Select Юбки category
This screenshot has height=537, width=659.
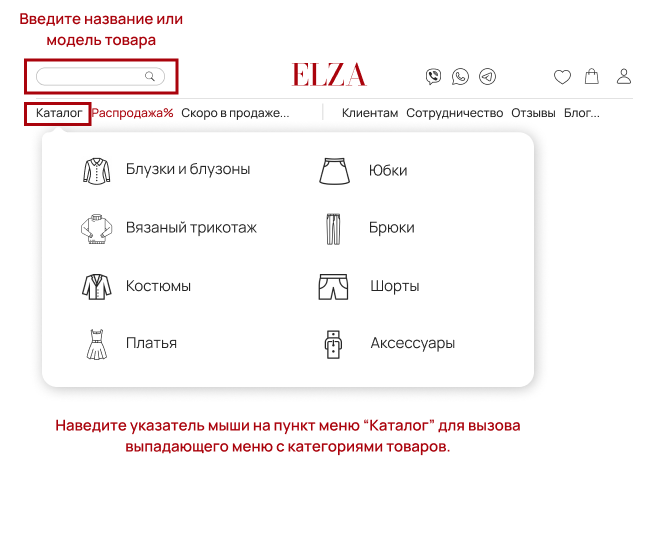(x=388, y=170)
